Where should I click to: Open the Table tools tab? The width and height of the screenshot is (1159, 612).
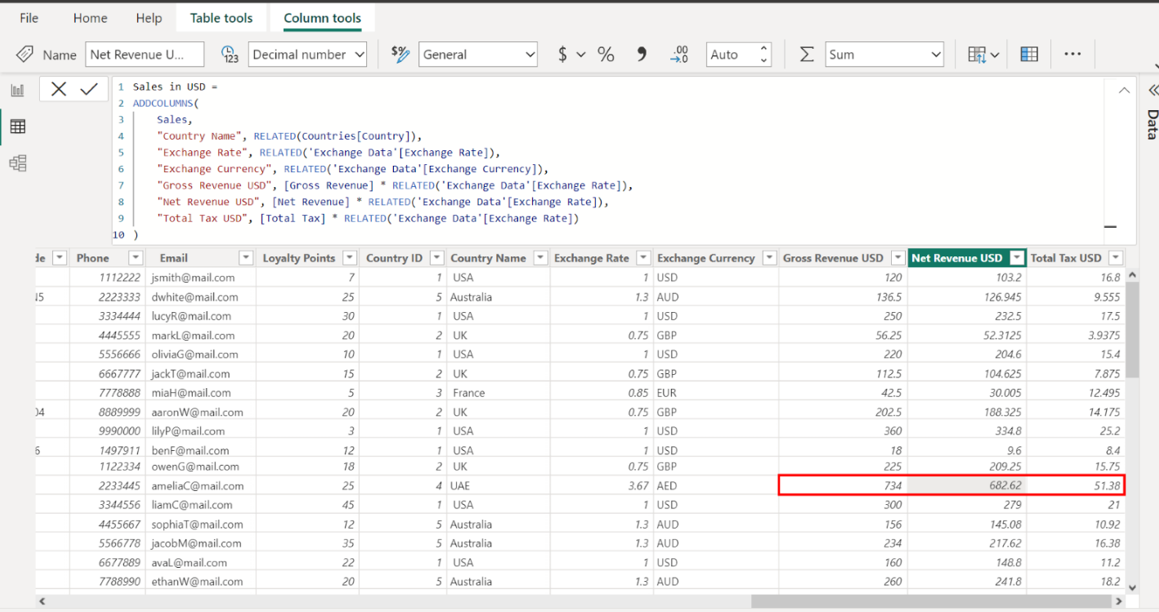coord(221,18)
